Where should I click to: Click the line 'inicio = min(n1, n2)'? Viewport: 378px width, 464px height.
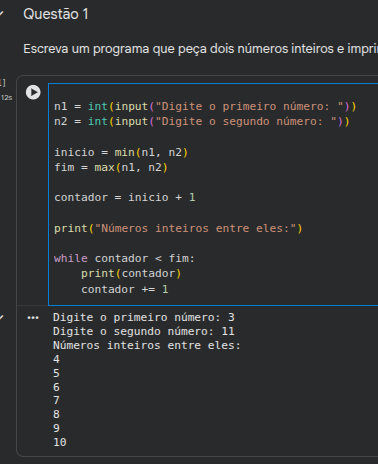121,152
